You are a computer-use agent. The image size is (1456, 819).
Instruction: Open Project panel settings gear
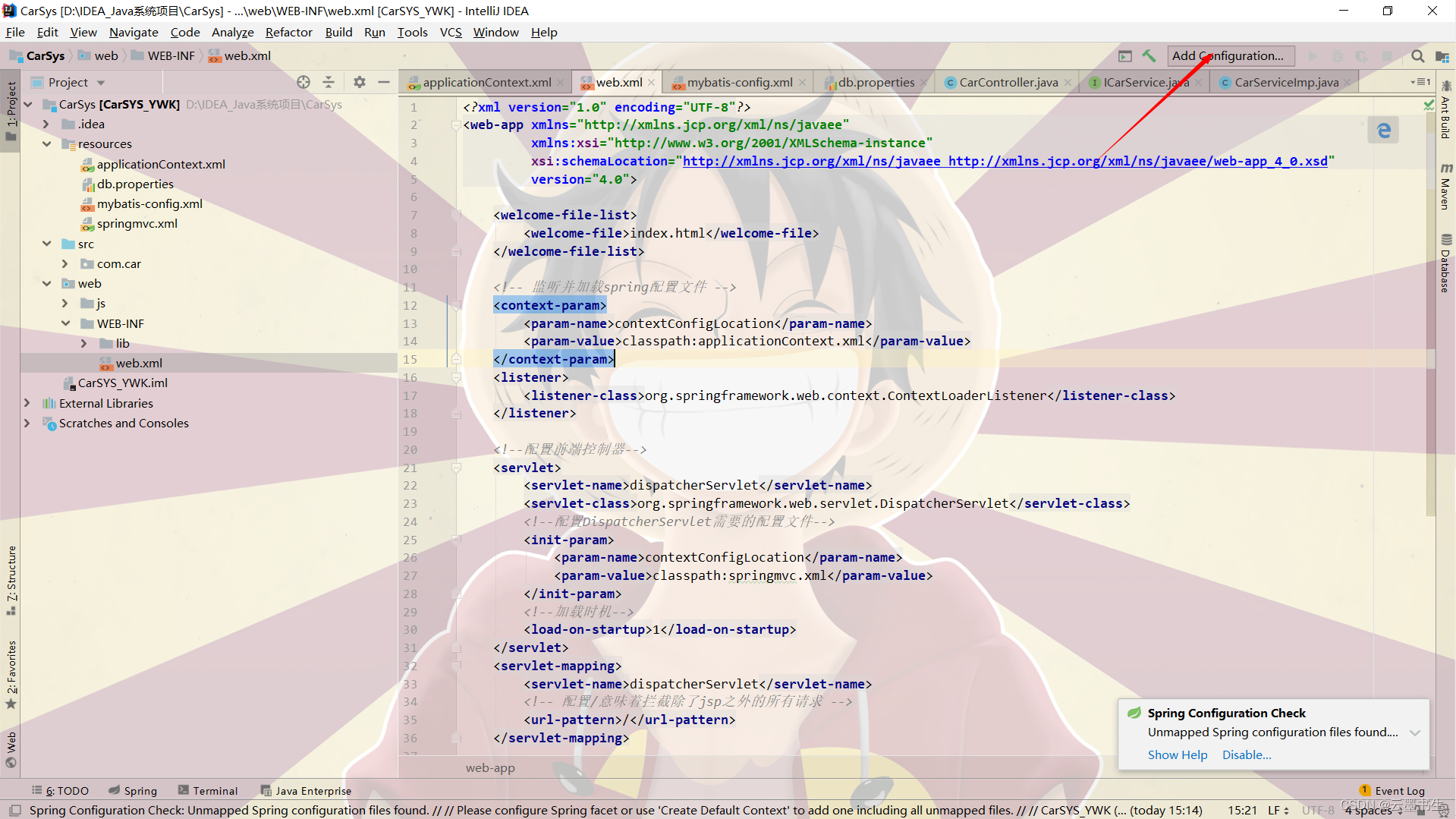tap(360, 82)
